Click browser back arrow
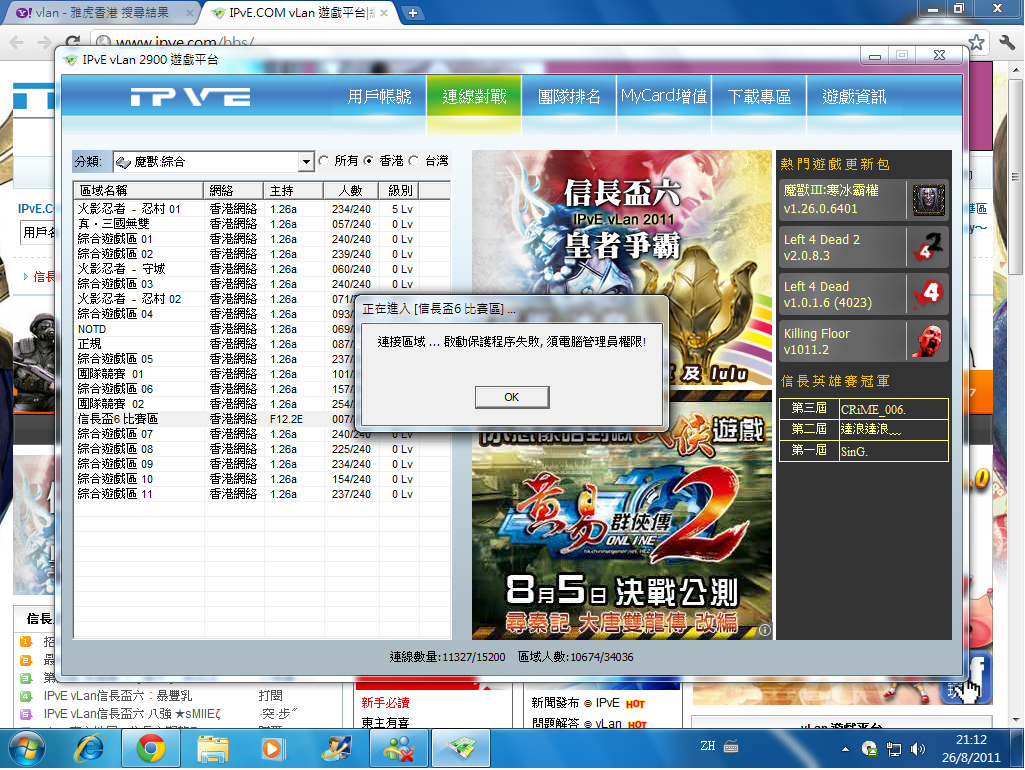This screenshot has width=1025, height=770. tap(16, 42)
